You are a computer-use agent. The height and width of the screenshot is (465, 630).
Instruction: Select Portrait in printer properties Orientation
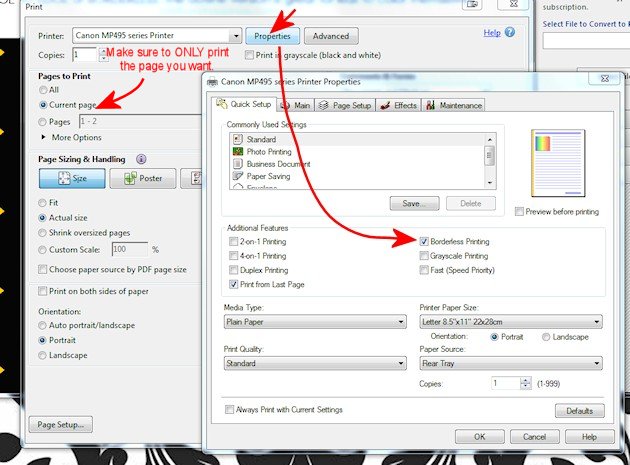[x=495, y=337]
